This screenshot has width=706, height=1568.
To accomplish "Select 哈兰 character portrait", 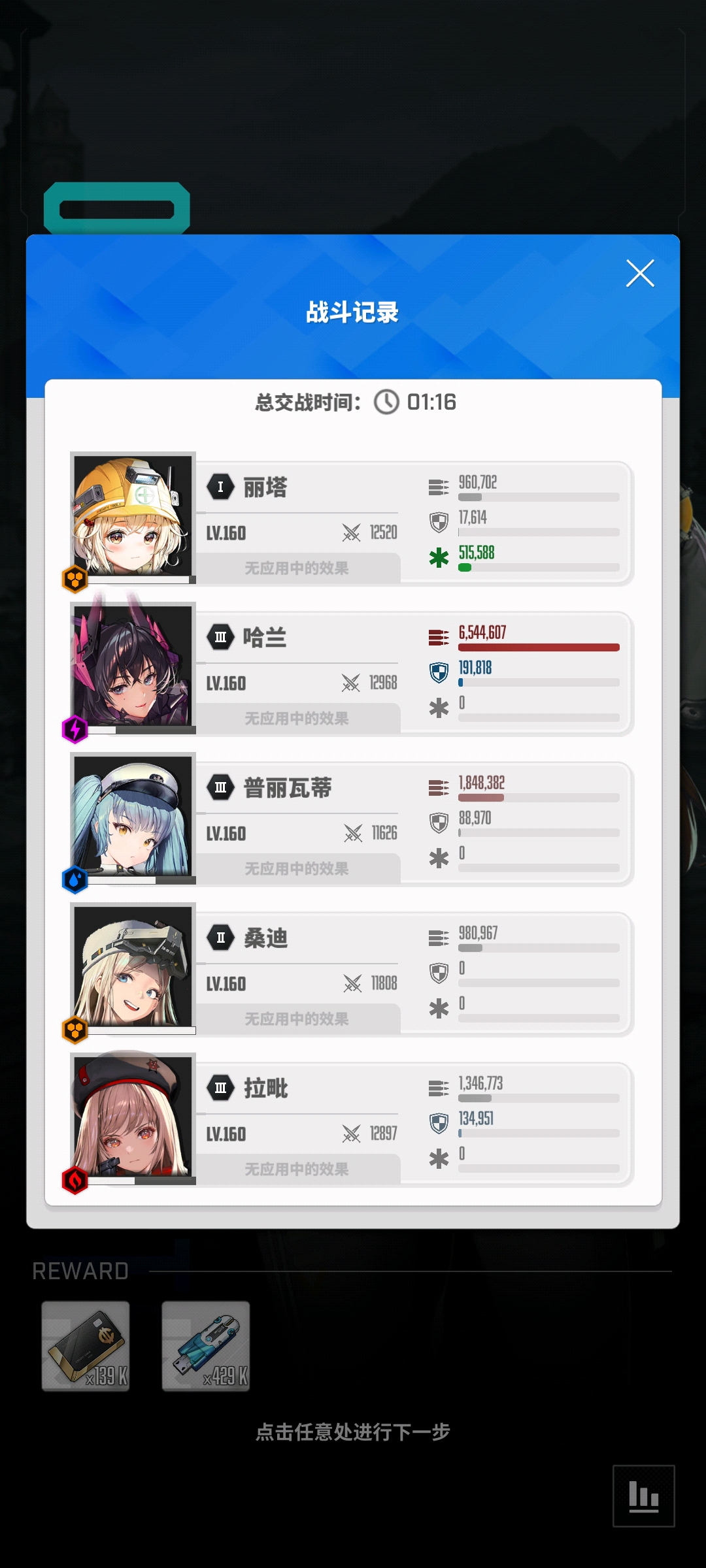I will click(133, 665).
